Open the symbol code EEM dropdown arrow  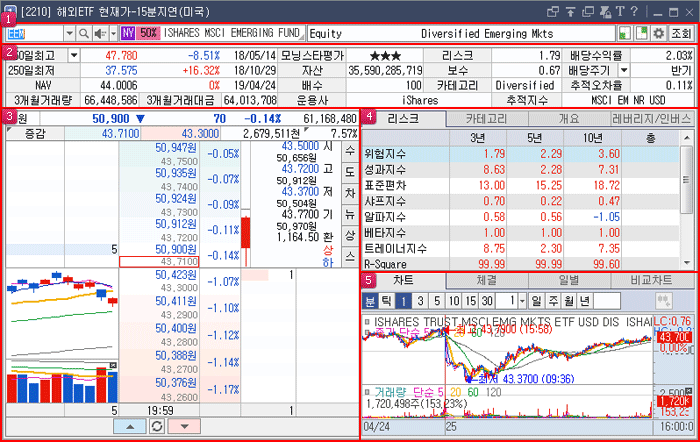click(69, 33)
